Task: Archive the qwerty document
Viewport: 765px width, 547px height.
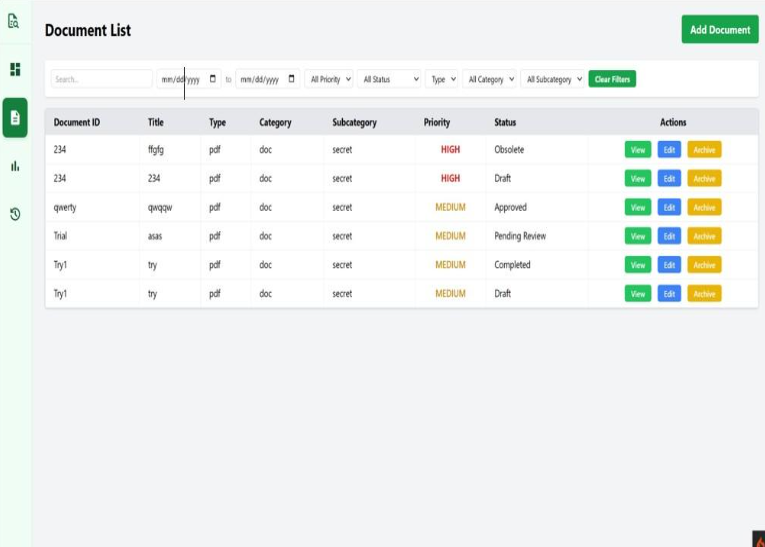Action: pos(704,207)
